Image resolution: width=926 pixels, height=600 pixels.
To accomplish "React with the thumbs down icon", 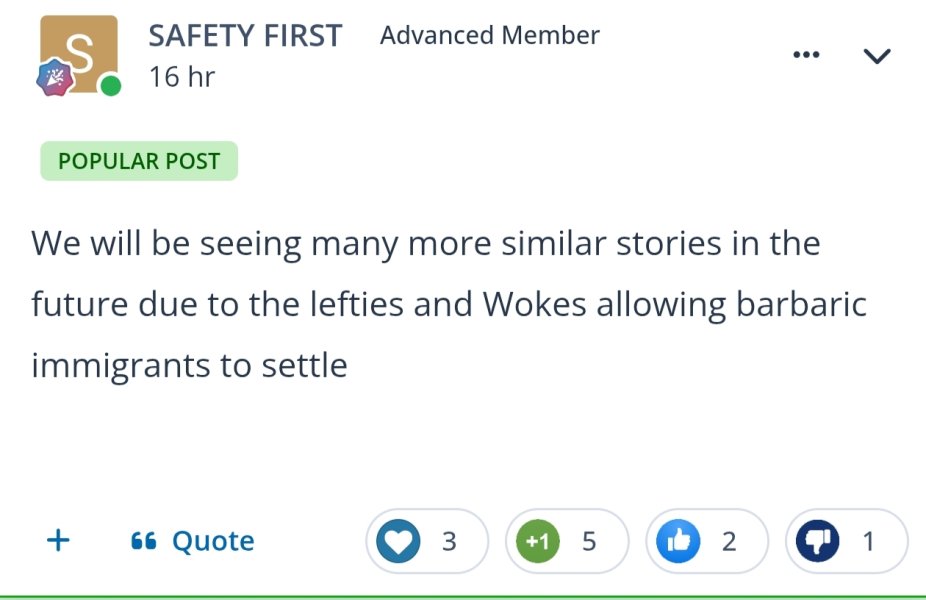I will pos(818,541).
